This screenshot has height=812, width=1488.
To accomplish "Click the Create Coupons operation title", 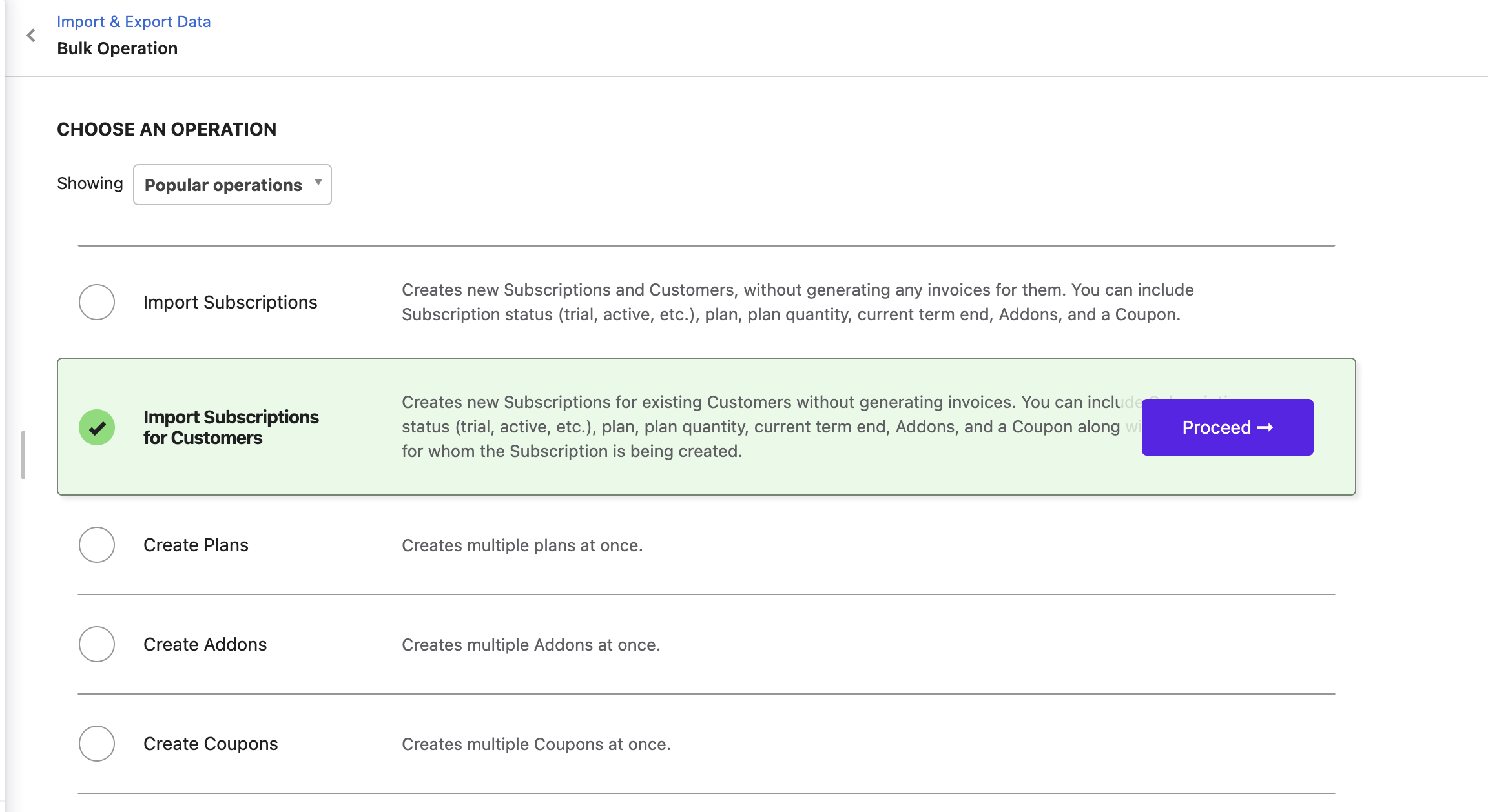I will click(211, 744).
